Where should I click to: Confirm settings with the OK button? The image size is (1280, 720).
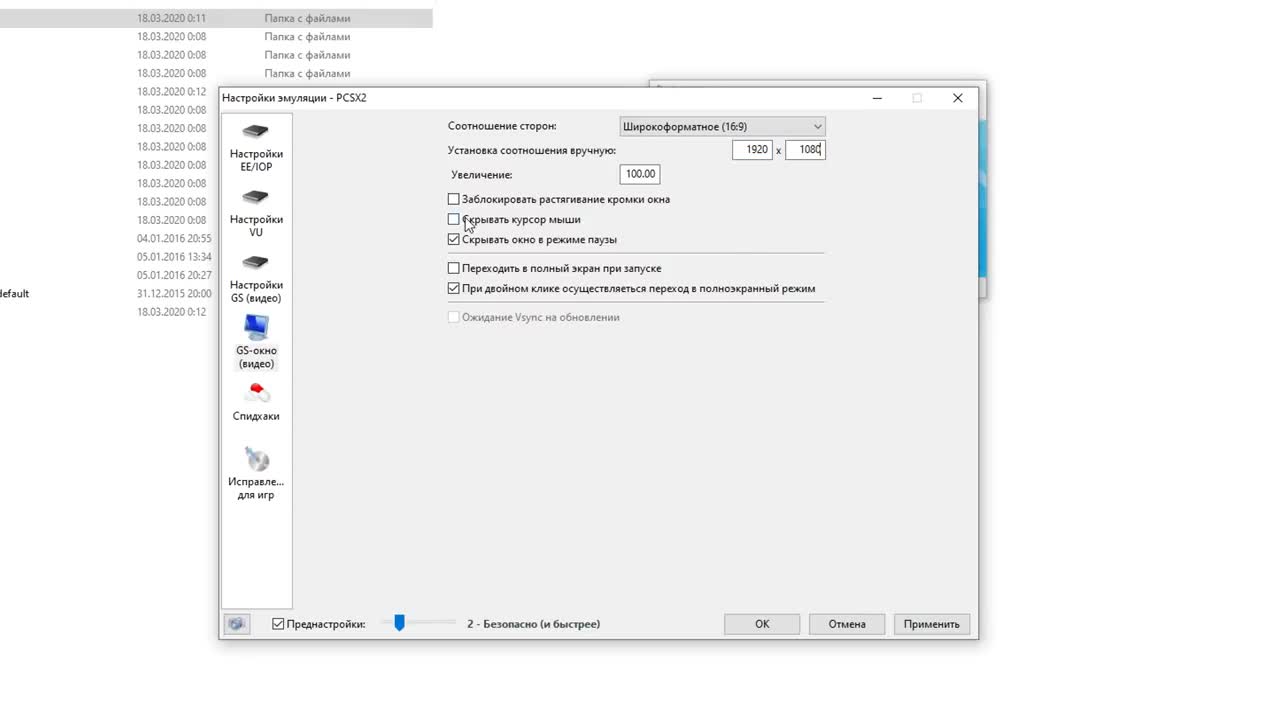(762, 624)
